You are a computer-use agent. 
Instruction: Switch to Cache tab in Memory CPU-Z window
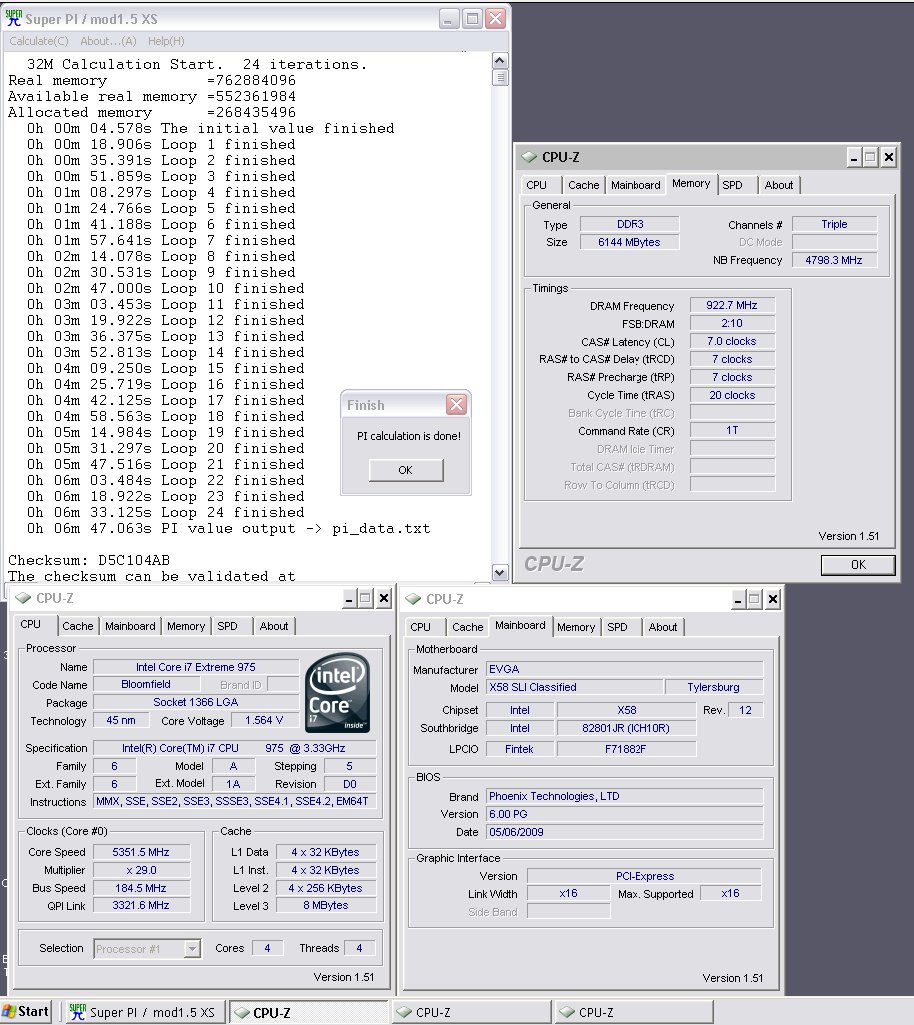tap(583, 185)
